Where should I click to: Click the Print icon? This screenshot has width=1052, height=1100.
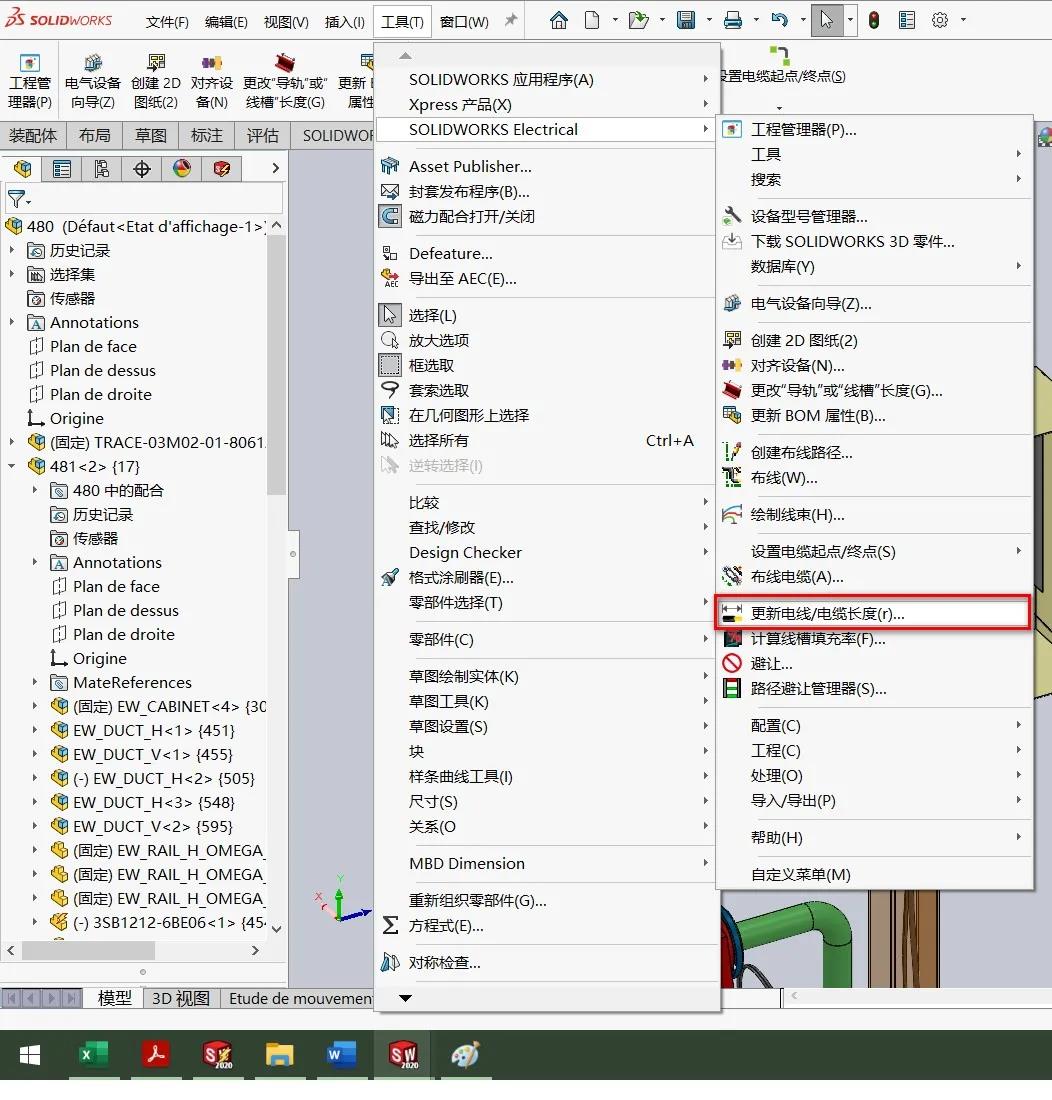click(x=732, y=20)
